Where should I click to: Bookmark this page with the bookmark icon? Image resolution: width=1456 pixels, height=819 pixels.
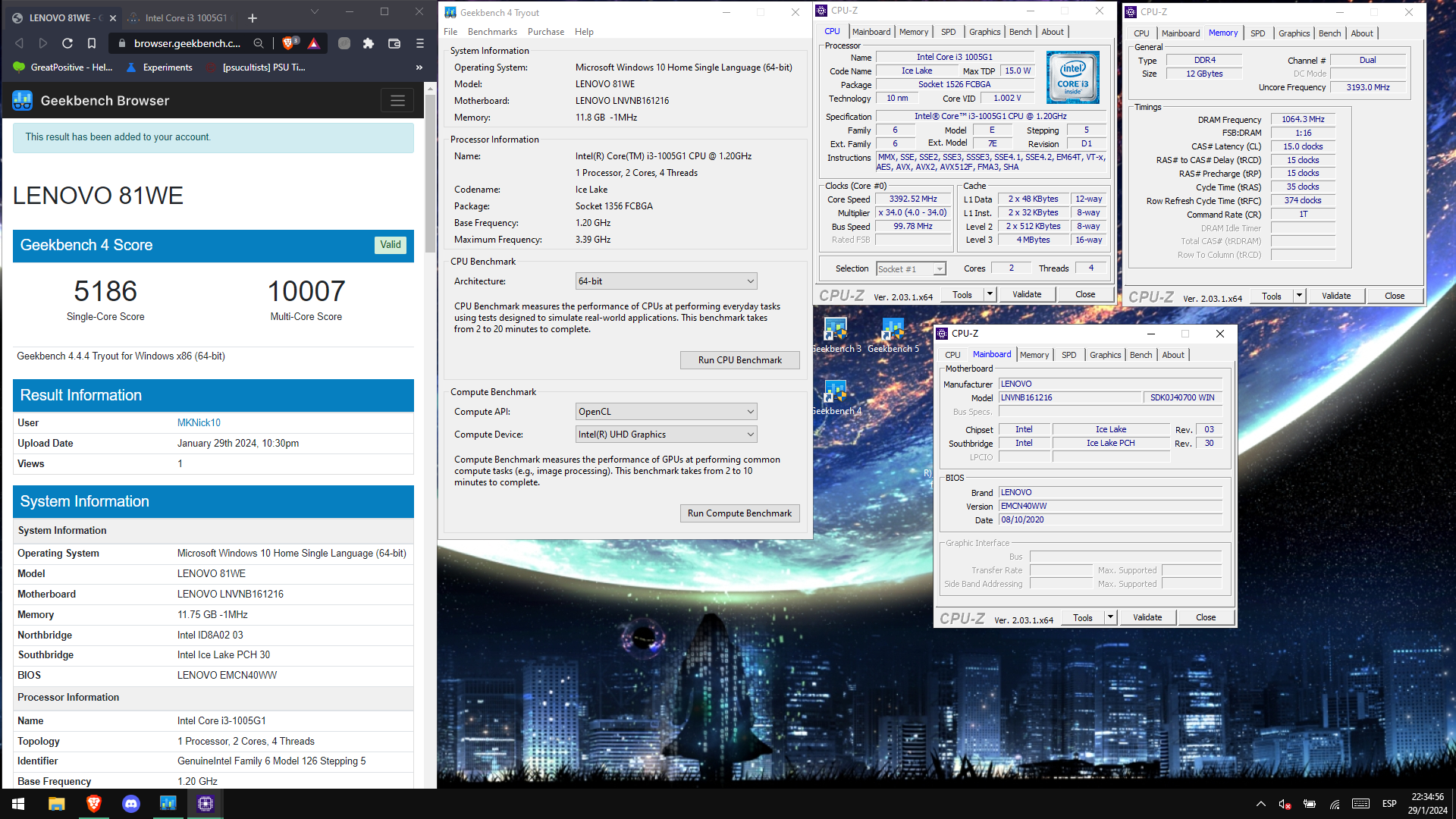92,43
